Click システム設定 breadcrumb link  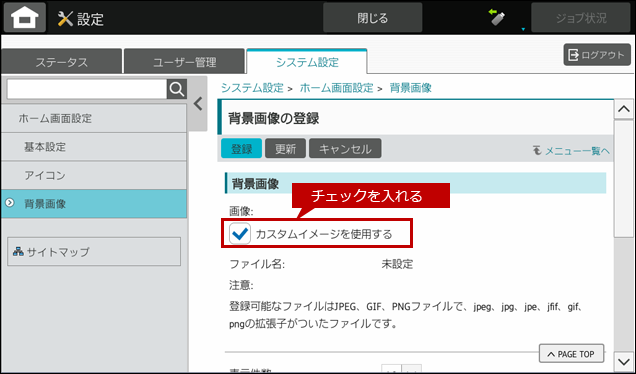tap(252, 88)
